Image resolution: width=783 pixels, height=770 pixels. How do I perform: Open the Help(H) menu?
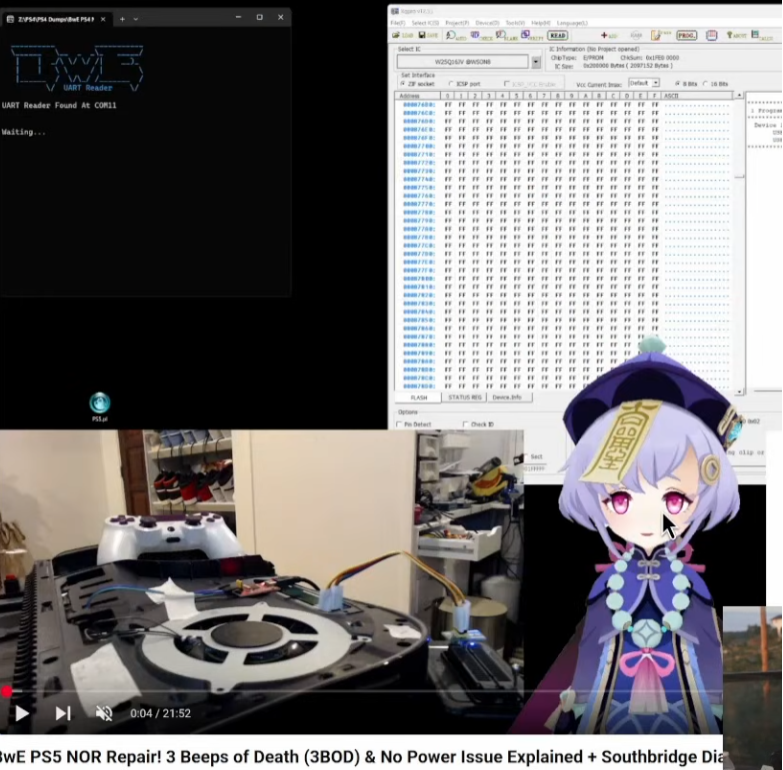click(540, 23)
